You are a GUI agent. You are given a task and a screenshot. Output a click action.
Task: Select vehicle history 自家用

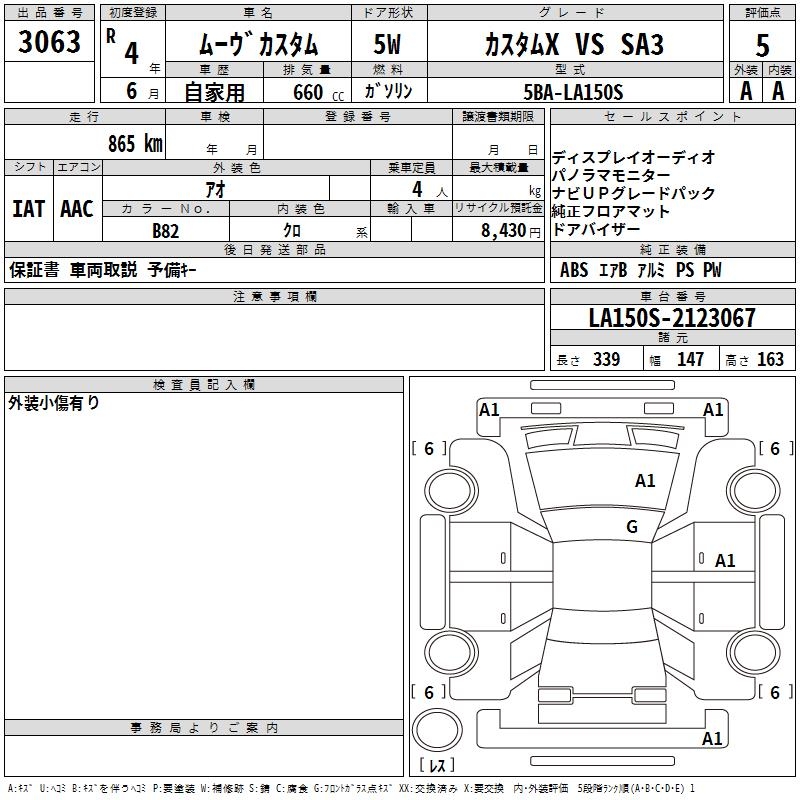click(x=214, y=92)
